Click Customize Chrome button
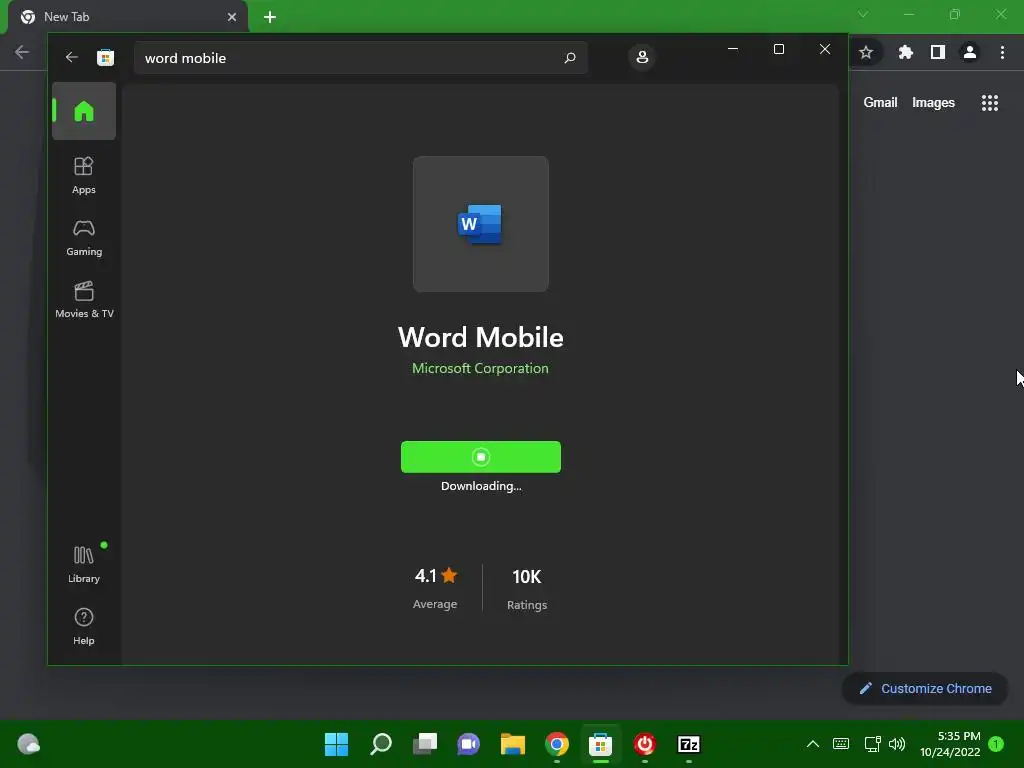This screenshot has height=768, width=1024. point(925,688)
